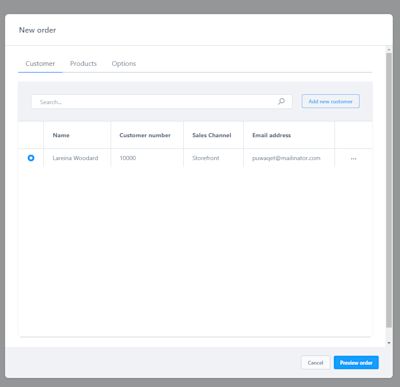This screenshot has height=387, width=400.
Task: Click the scrollbar up arrow
Action: pyautogui.click(x=389, y=49)
